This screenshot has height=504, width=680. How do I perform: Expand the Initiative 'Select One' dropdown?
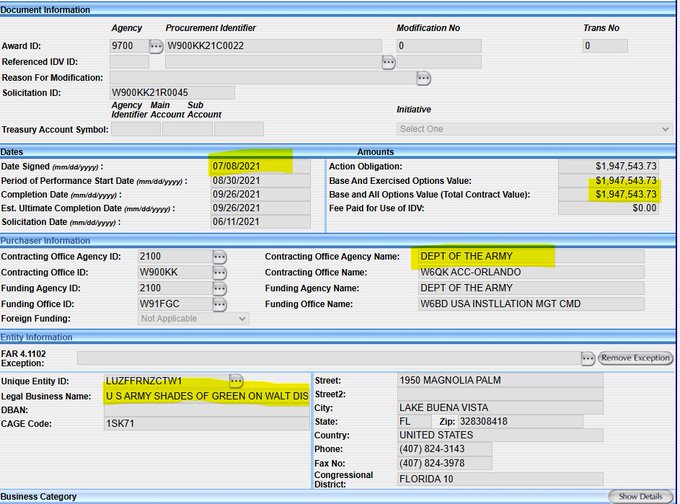[x=534, y=129]
